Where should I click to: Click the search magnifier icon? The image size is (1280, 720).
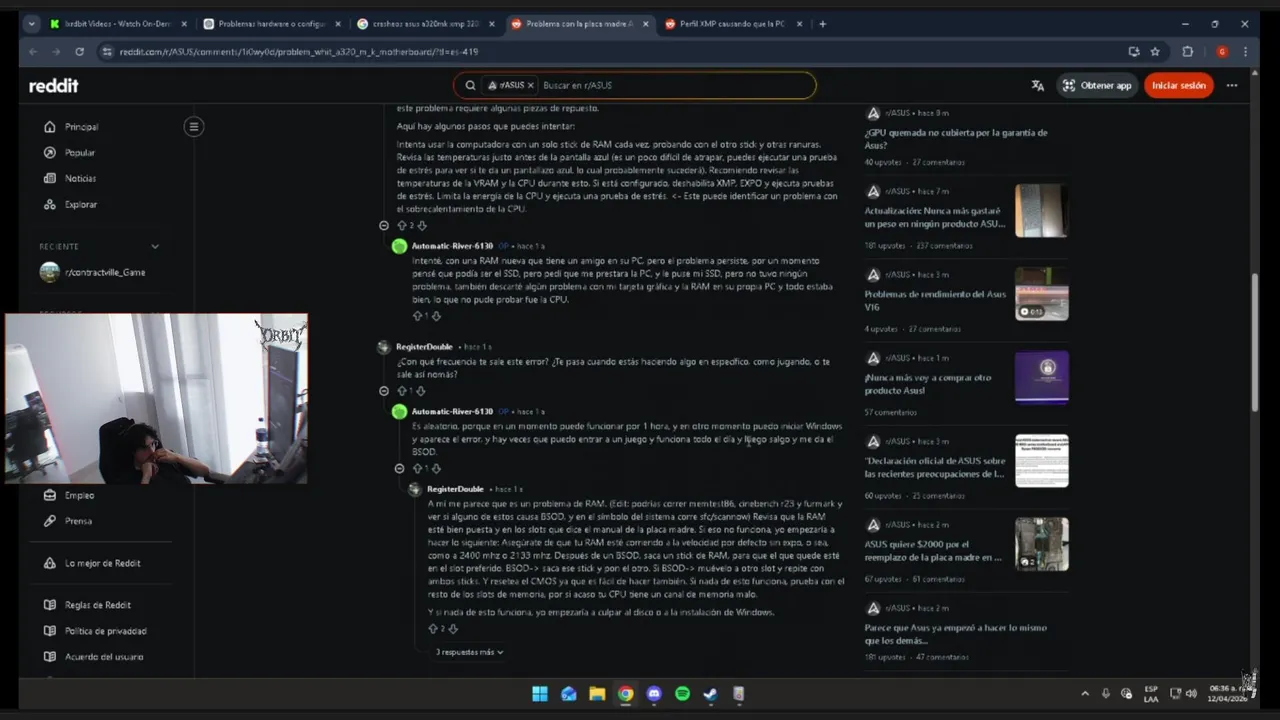click(x=470, y=86)
